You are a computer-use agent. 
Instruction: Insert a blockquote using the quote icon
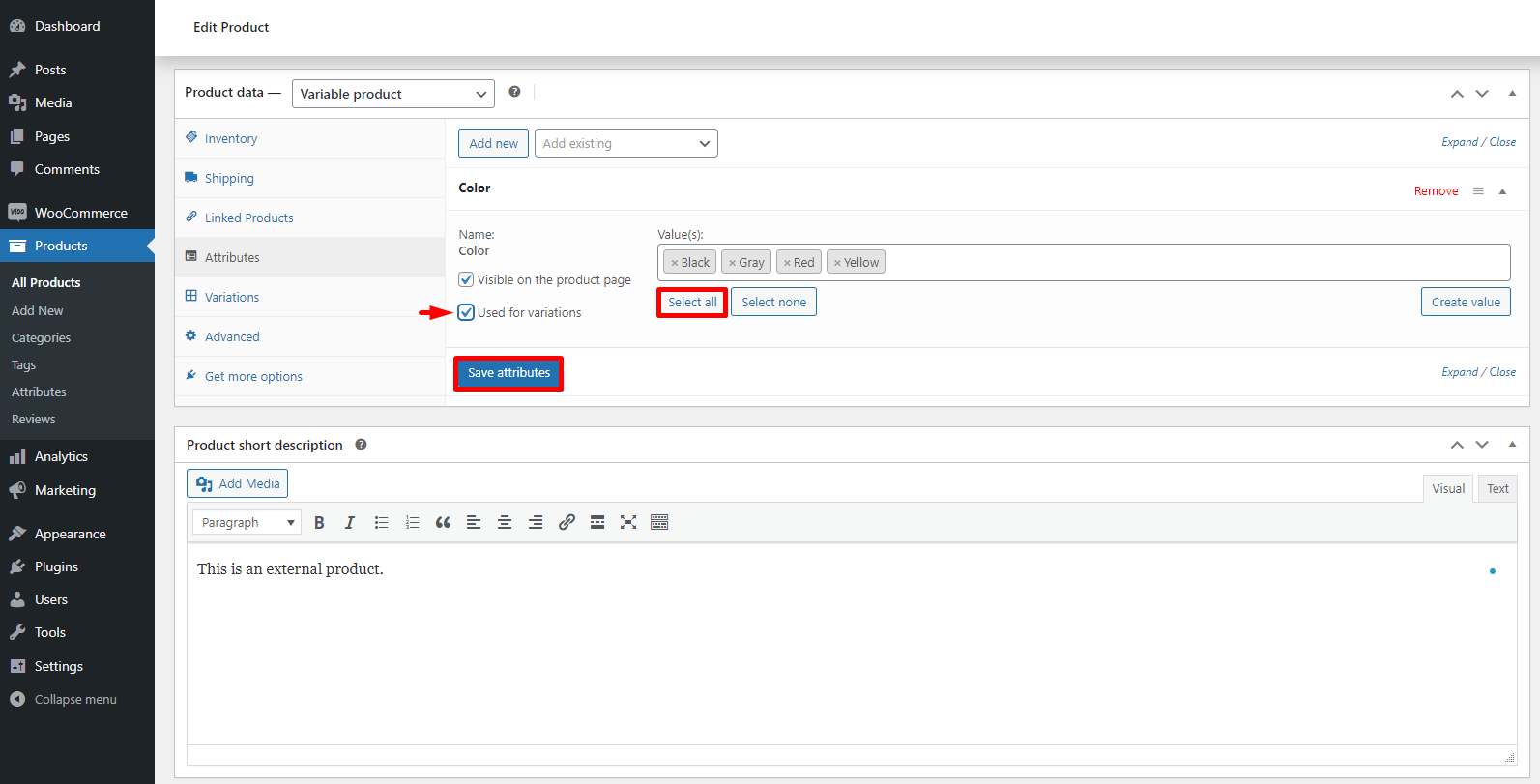[443, 523]
